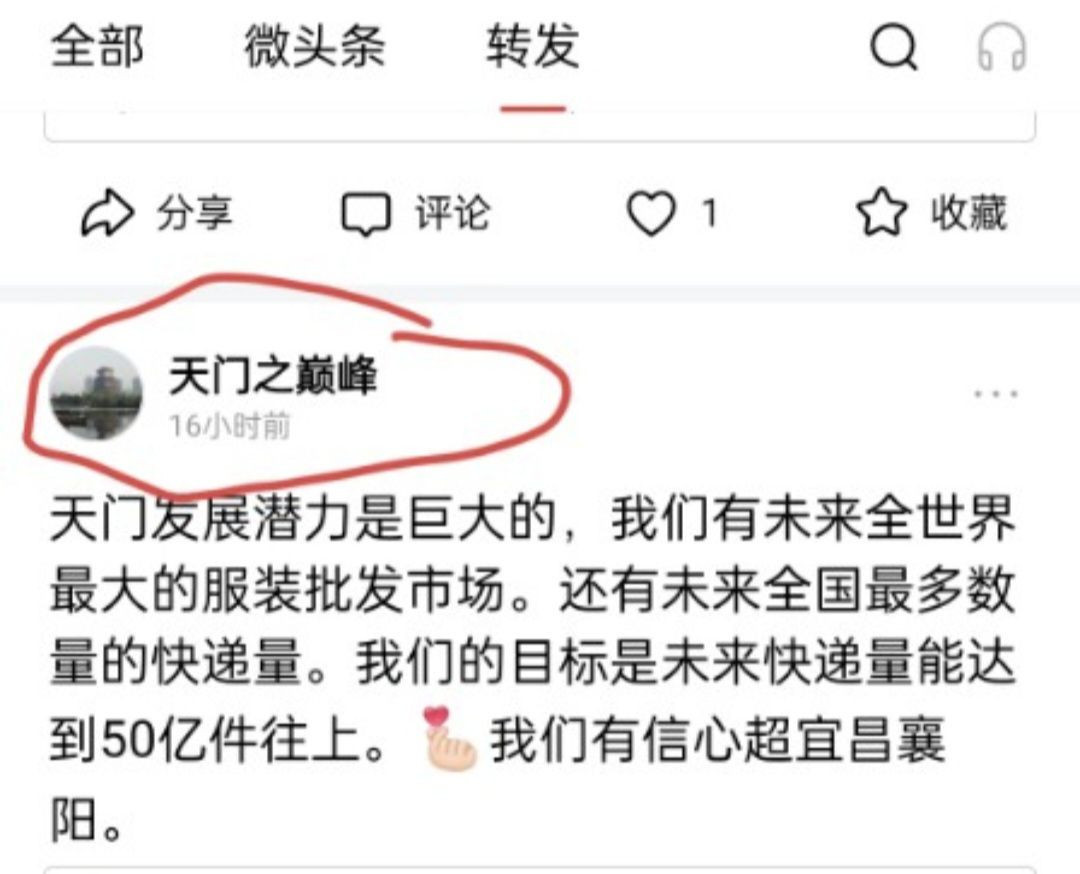
Task: Click the username 天门之巅峰
Action: pyautogui.click(x=273, y=376)
